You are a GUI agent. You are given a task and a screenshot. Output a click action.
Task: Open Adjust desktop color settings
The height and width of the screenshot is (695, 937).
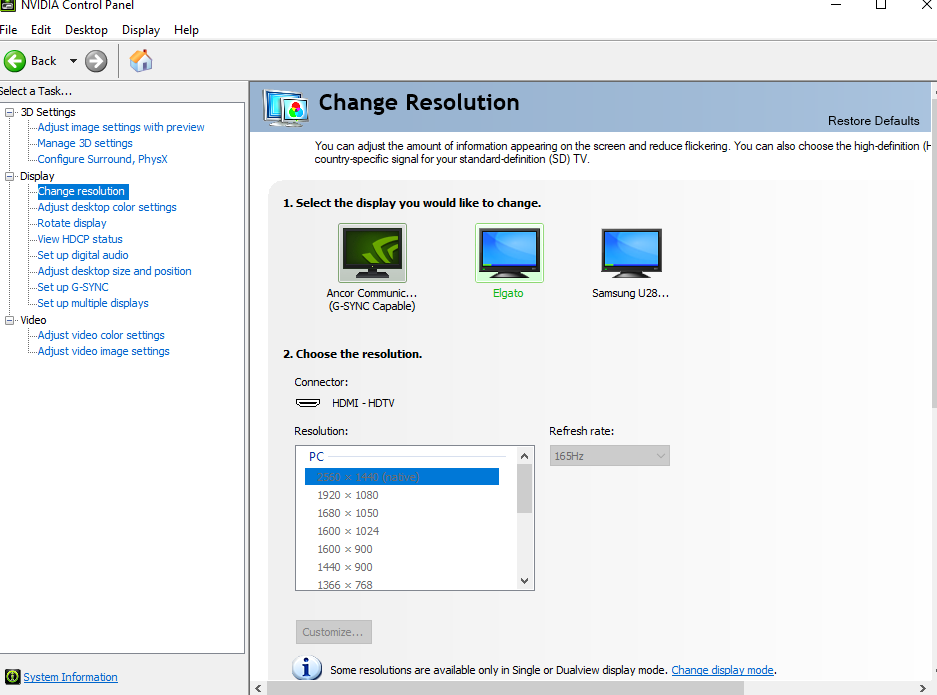coord(107,207)
